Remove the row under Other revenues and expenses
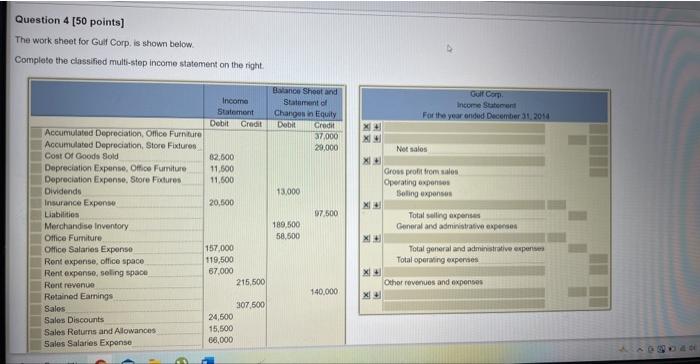The height and width of the screenshot is (364, 700). 367,295
